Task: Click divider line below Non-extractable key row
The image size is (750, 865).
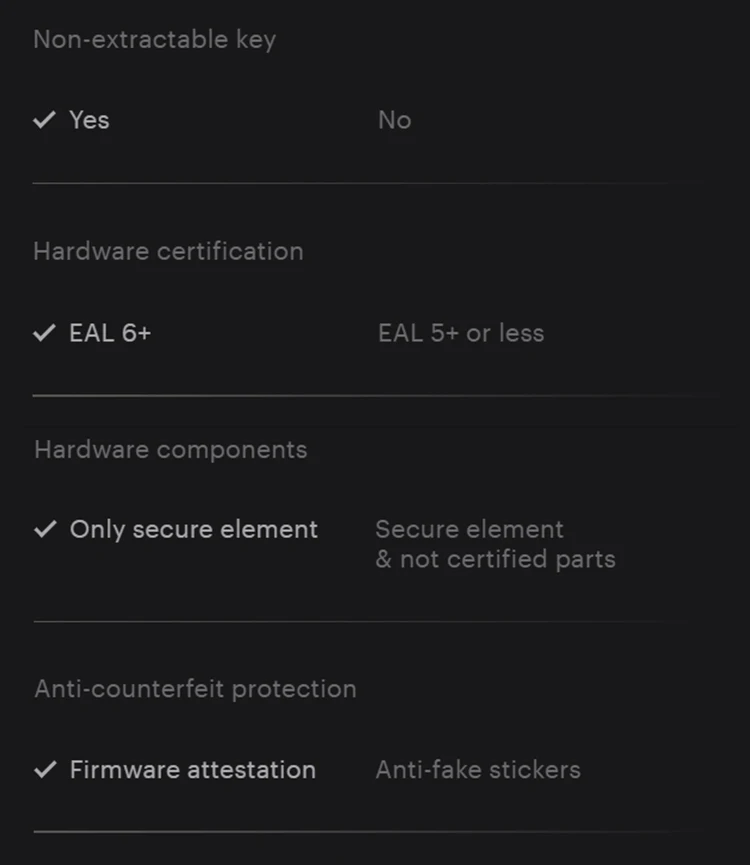Action: pyautogui.click(x=350, y=183)
